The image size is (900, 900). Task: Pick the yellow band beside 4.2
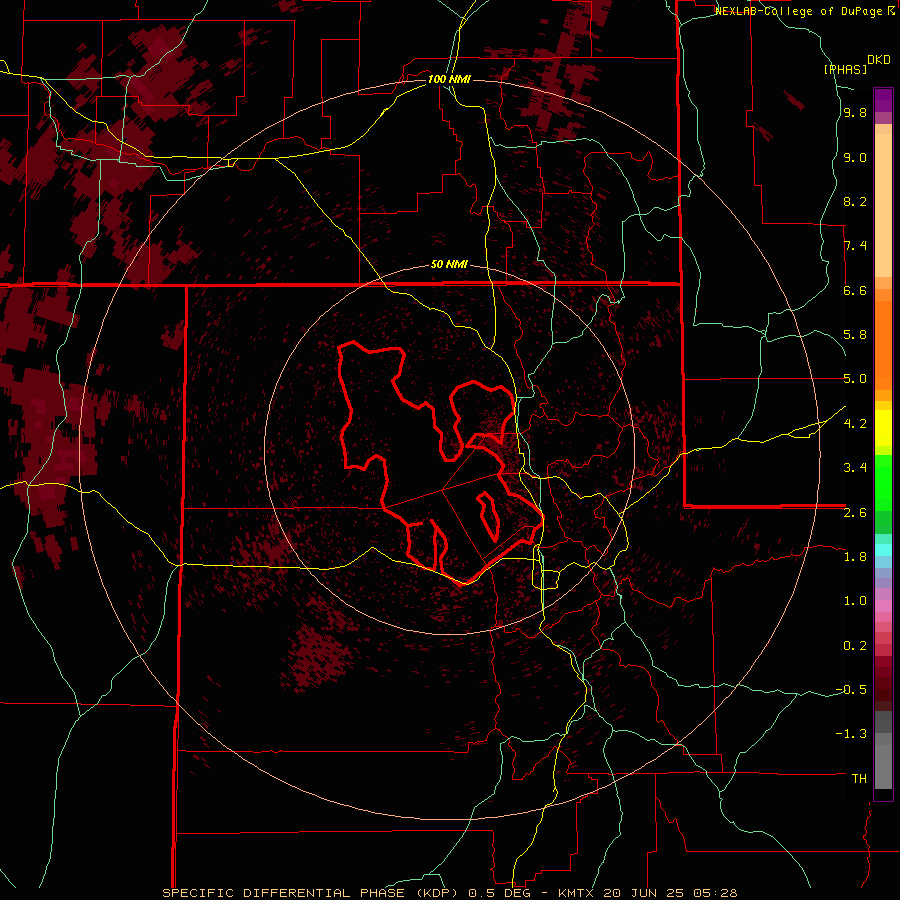pyautogui.click(x=883, y=428)
